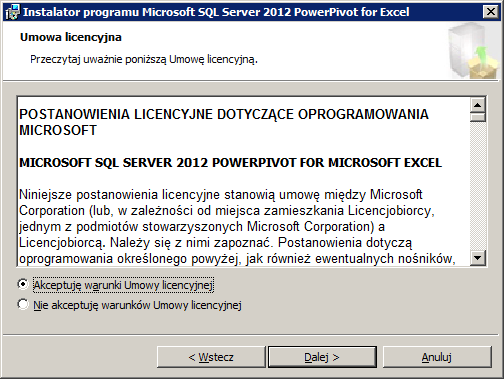This screenshot has height=379, width=504.
Task: Click the scrollbar thumb in license box
Action: [478, 117]
